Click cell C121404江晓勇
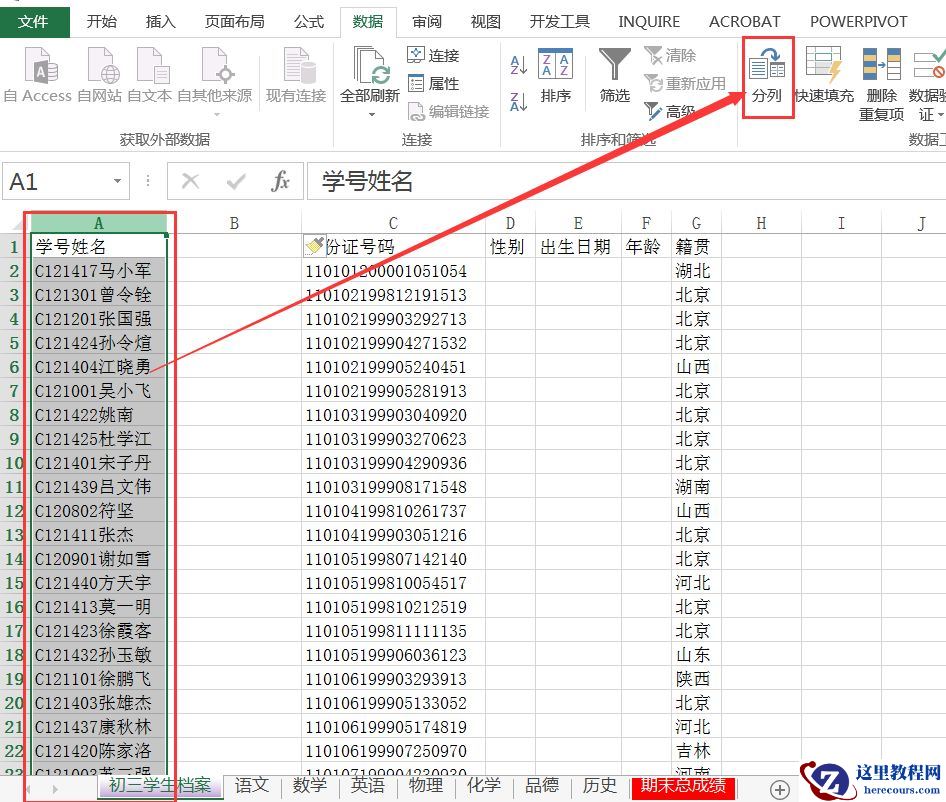 (x=98, y=367)
